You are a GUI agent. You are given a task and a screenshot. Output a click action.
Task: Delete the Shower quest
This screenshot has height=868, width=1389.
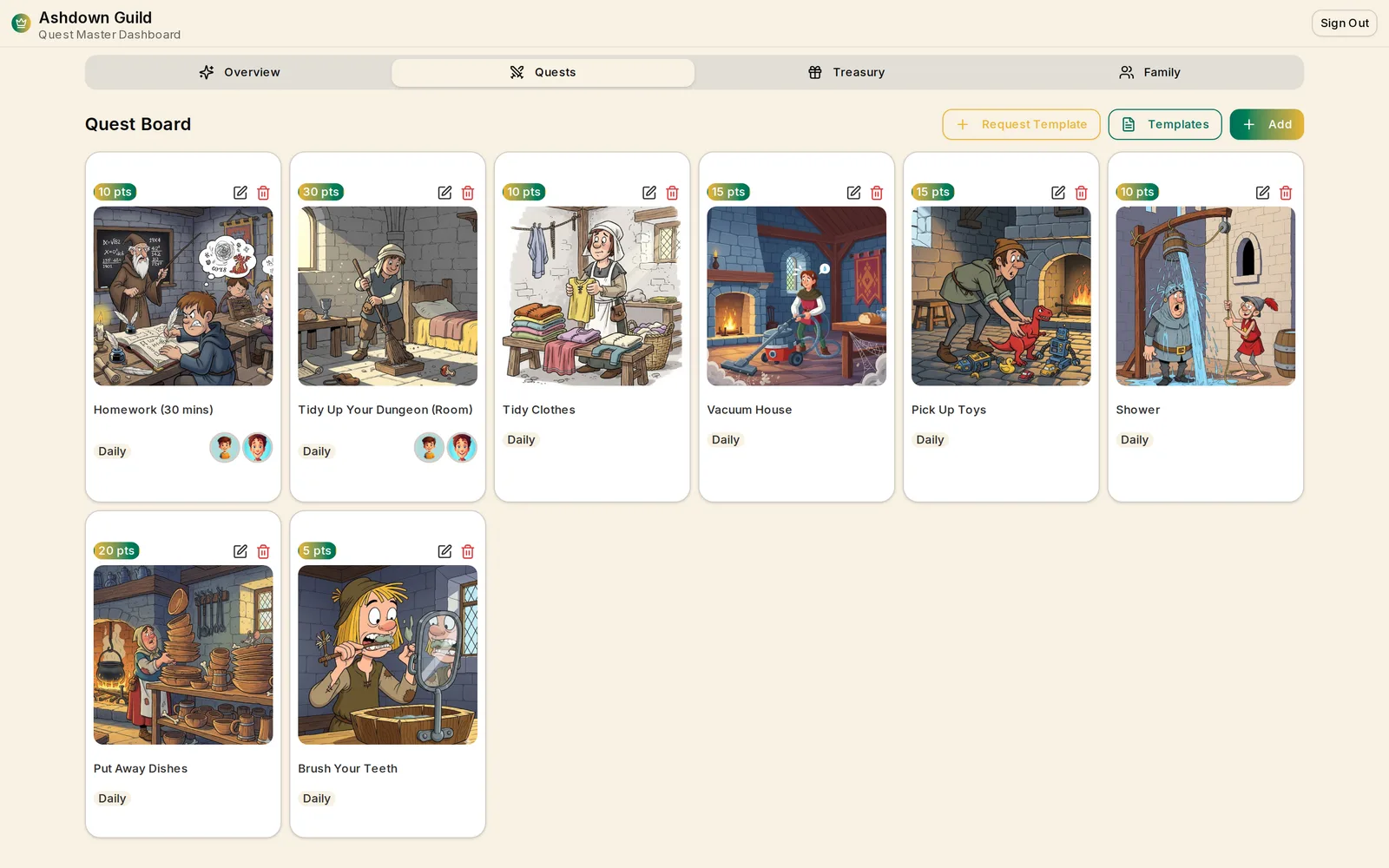pos(1286,193)
